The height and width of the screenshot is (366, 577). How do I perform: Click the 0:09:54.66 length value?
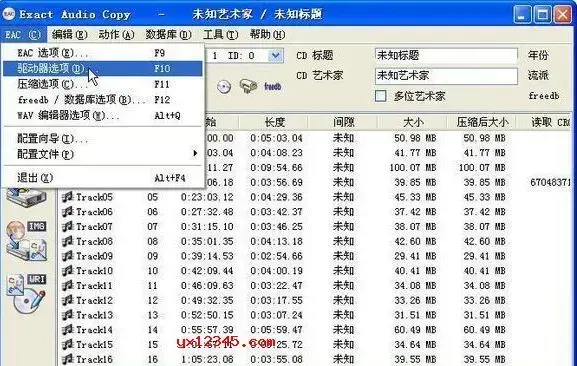click(x=276, y=168)
